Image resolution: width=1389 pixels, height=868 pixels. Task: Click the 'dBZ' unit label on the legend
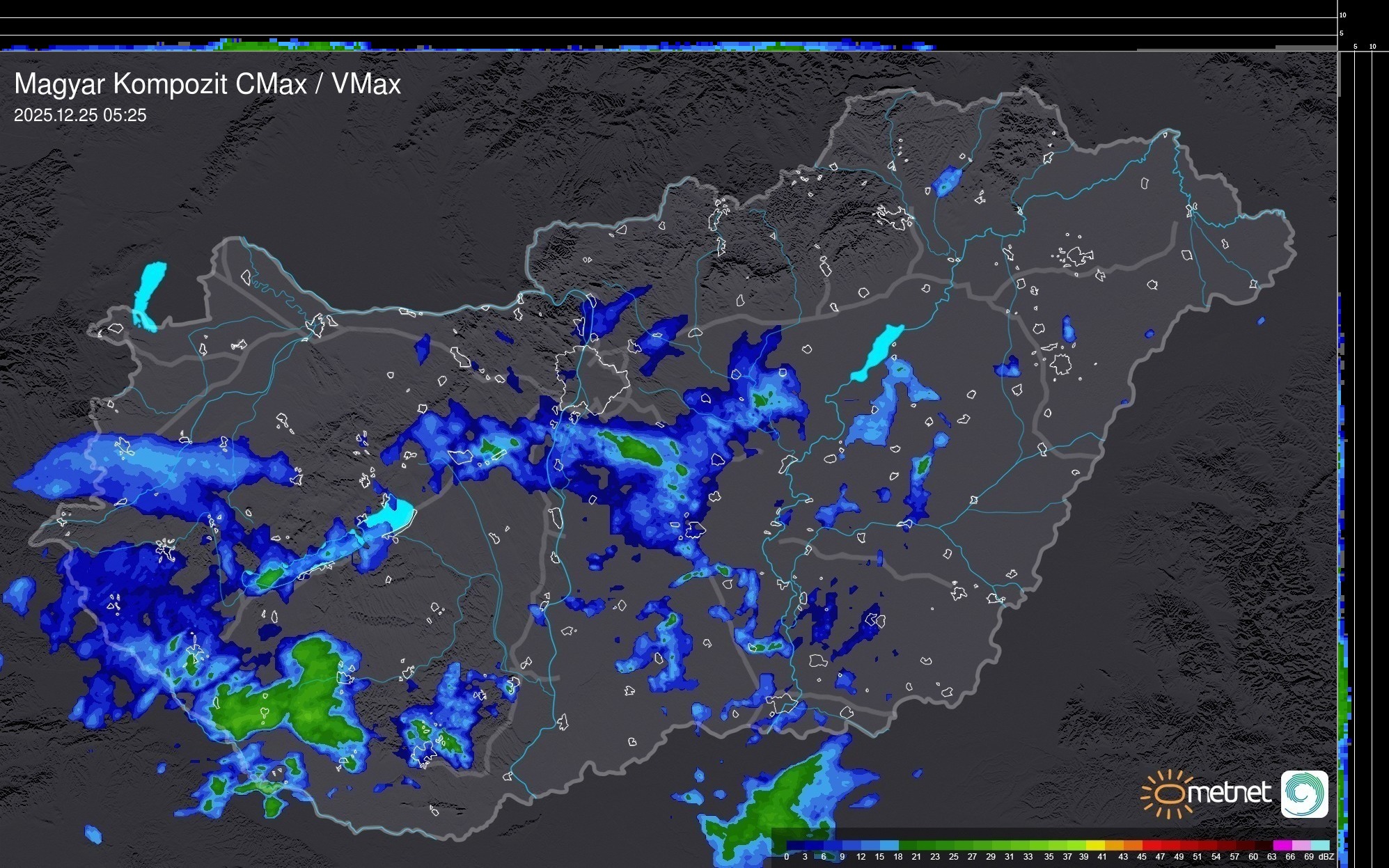coord(1326,857)
